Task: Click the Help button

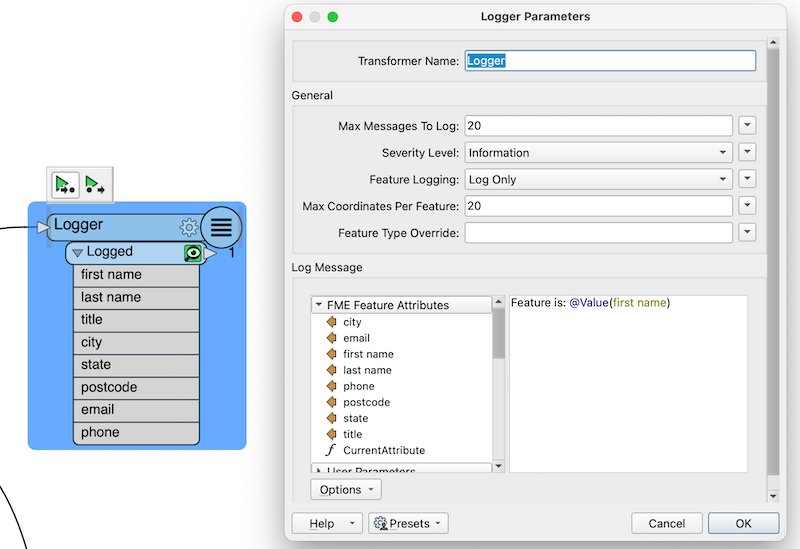Action: coord(327,523)
